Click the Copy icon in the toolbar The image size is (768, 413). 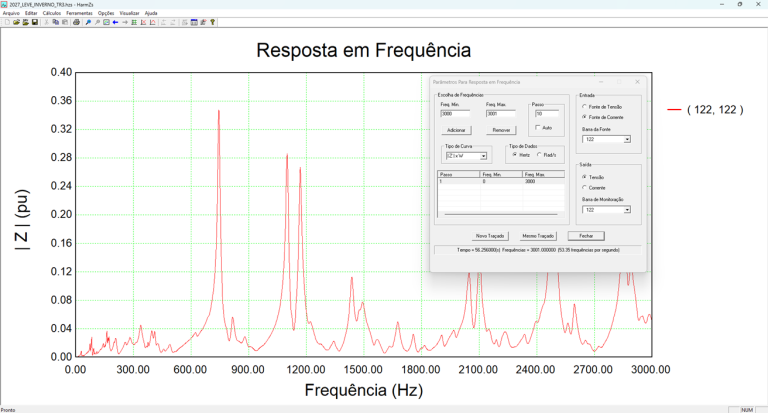click(x=55, y=21)
